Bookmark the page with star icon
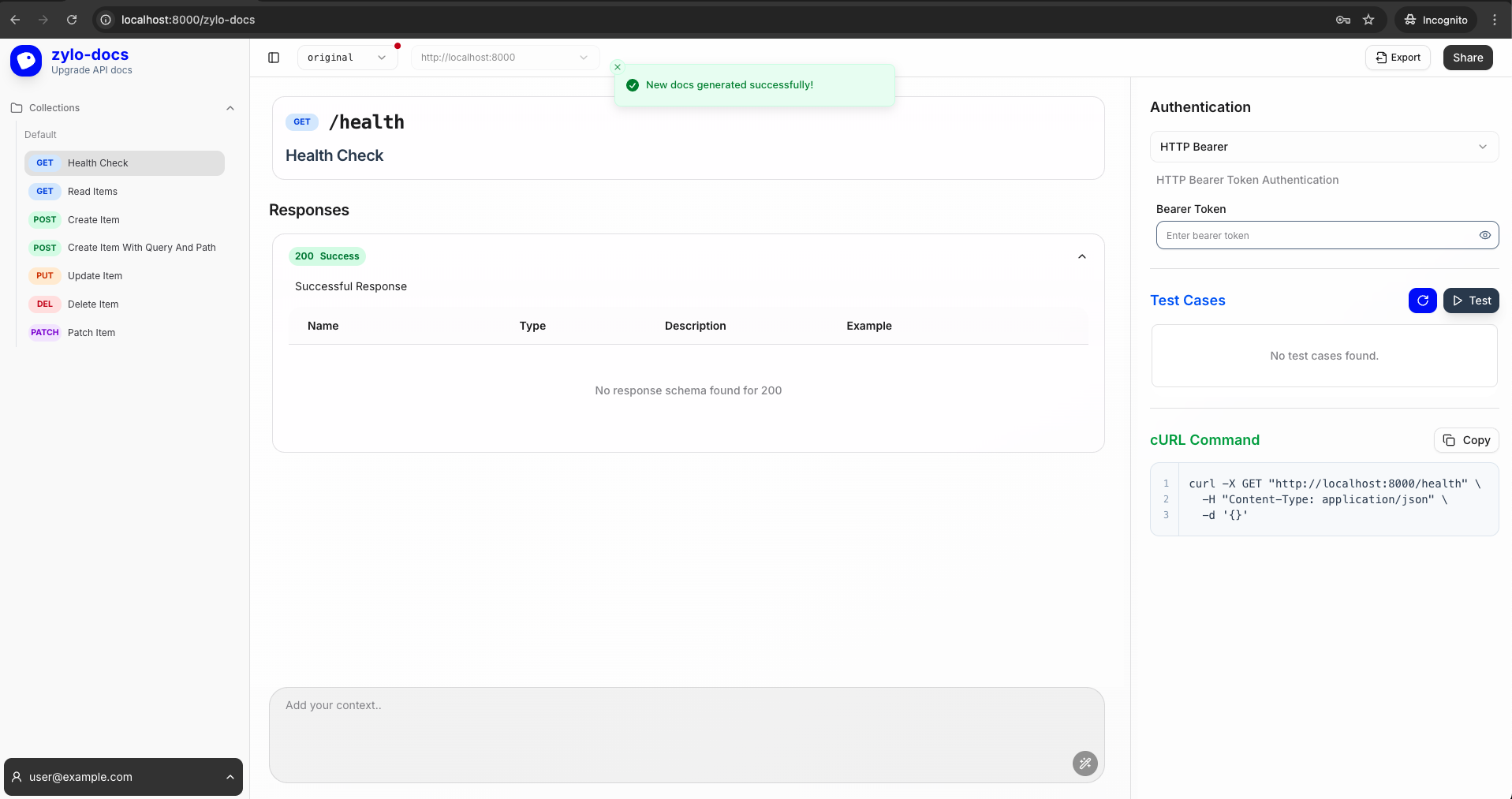Image resolution: width=1512 pixels, height=799 pixels. tap(1368, 20)
